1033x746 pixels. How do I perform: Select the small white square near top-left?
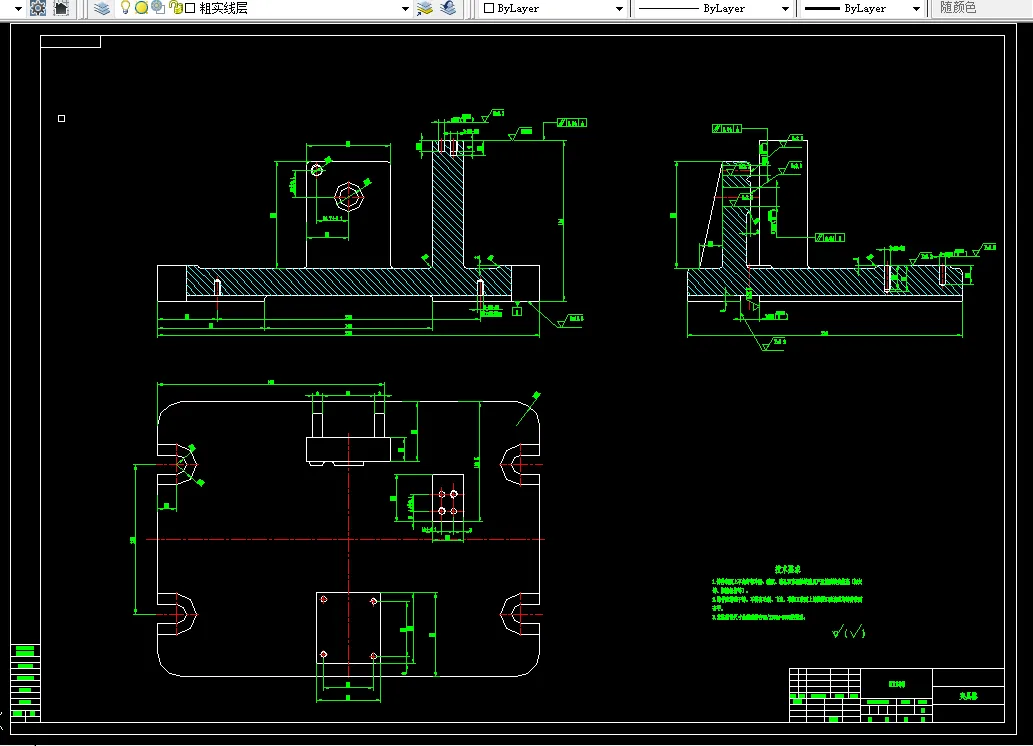pyautogui.click(x=62, y=118)
